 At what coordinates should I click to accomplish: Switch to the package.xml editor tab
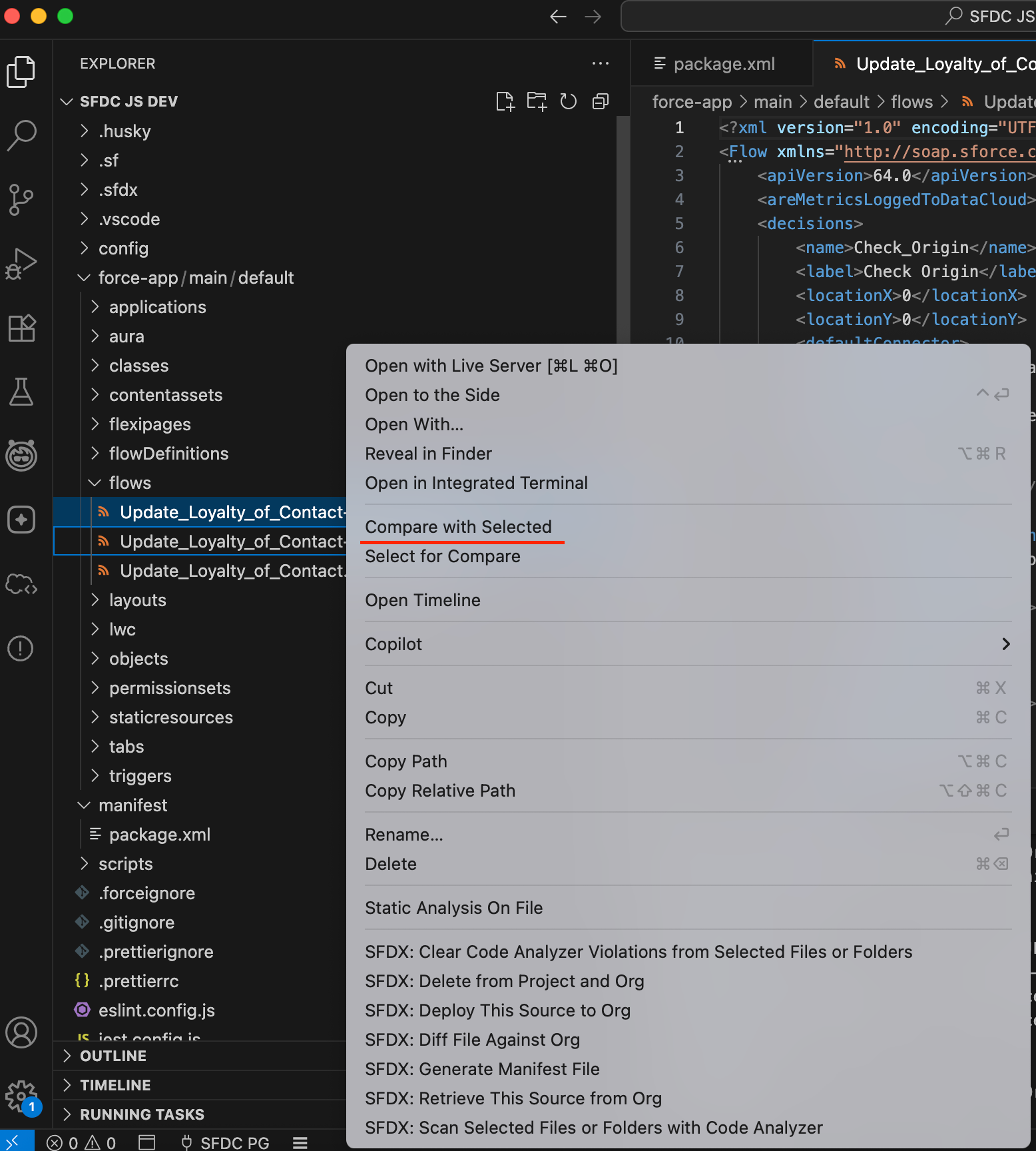(723, 64)
